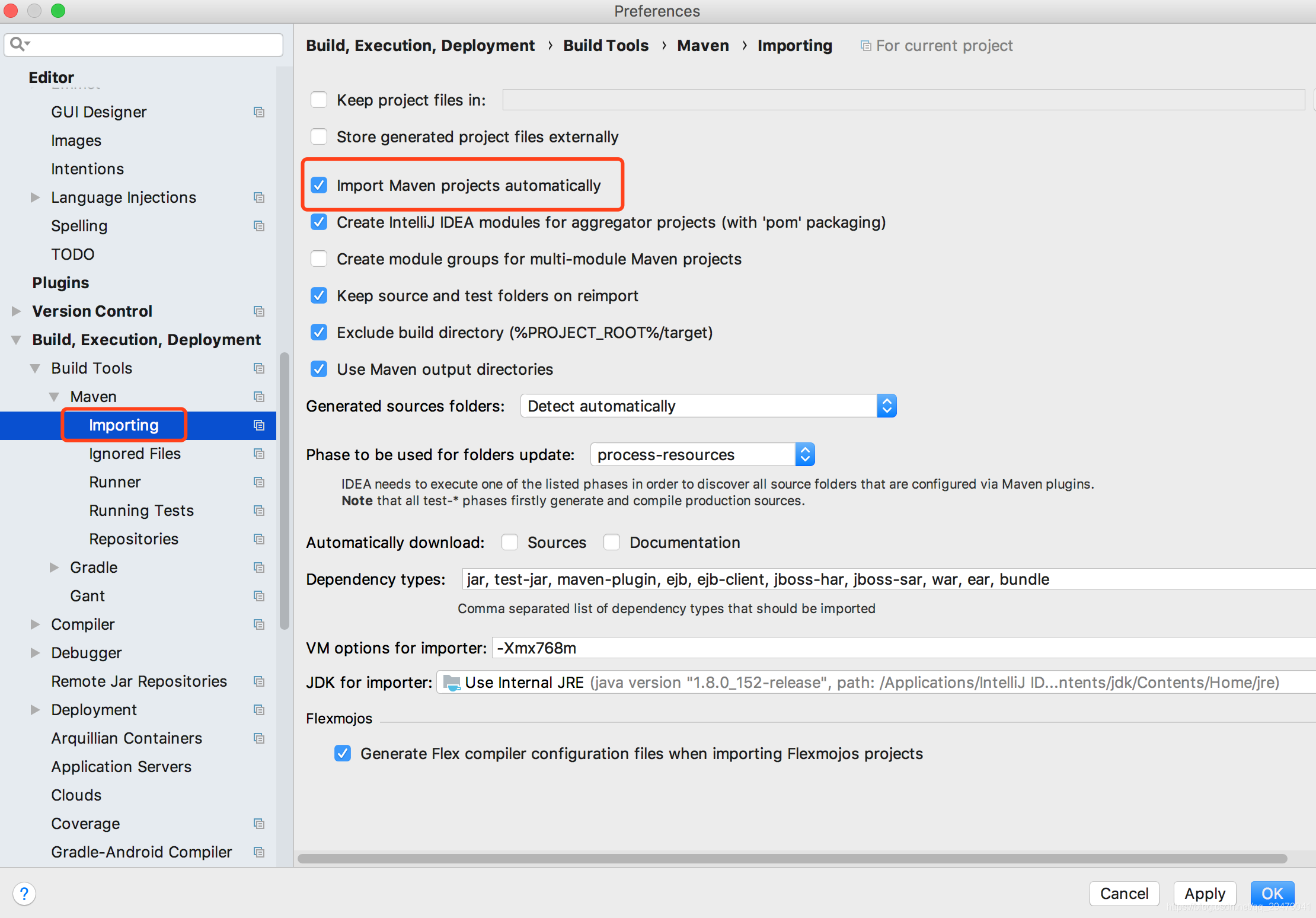The image size is (1316, 918).
Task: Enable Keep project files in checkbox
Action: click(319, 100)
